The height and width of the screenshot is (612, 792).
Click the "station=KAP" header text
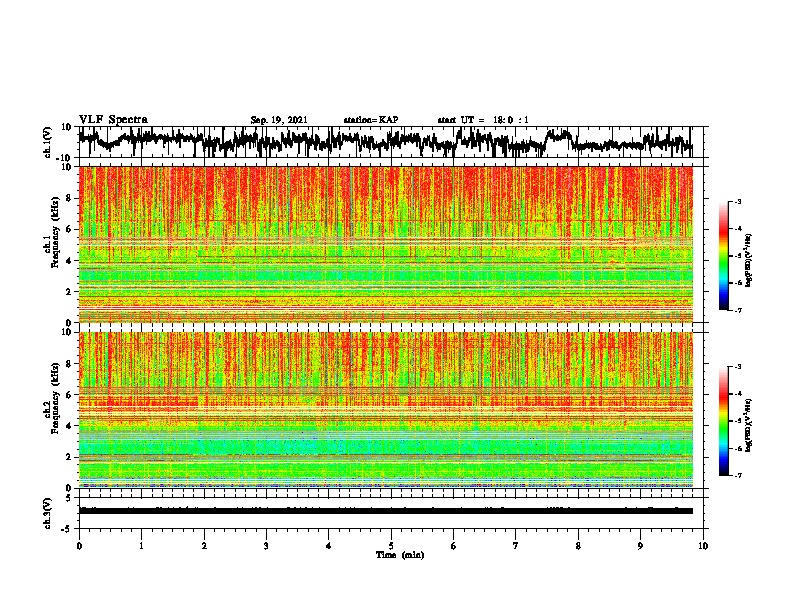(x=371, y=120)
